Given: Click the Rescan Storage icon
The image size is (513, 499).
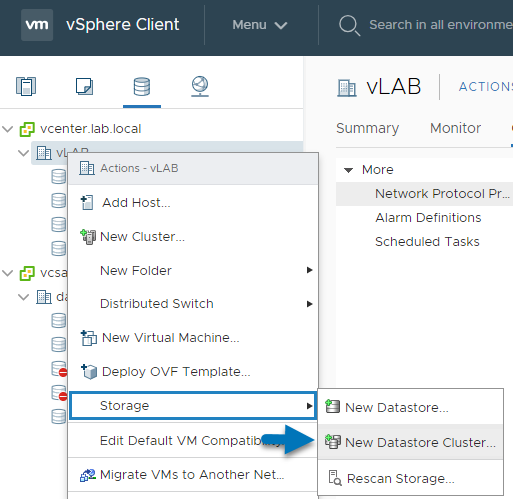Looking at the screenshot, I should (335, 478).
